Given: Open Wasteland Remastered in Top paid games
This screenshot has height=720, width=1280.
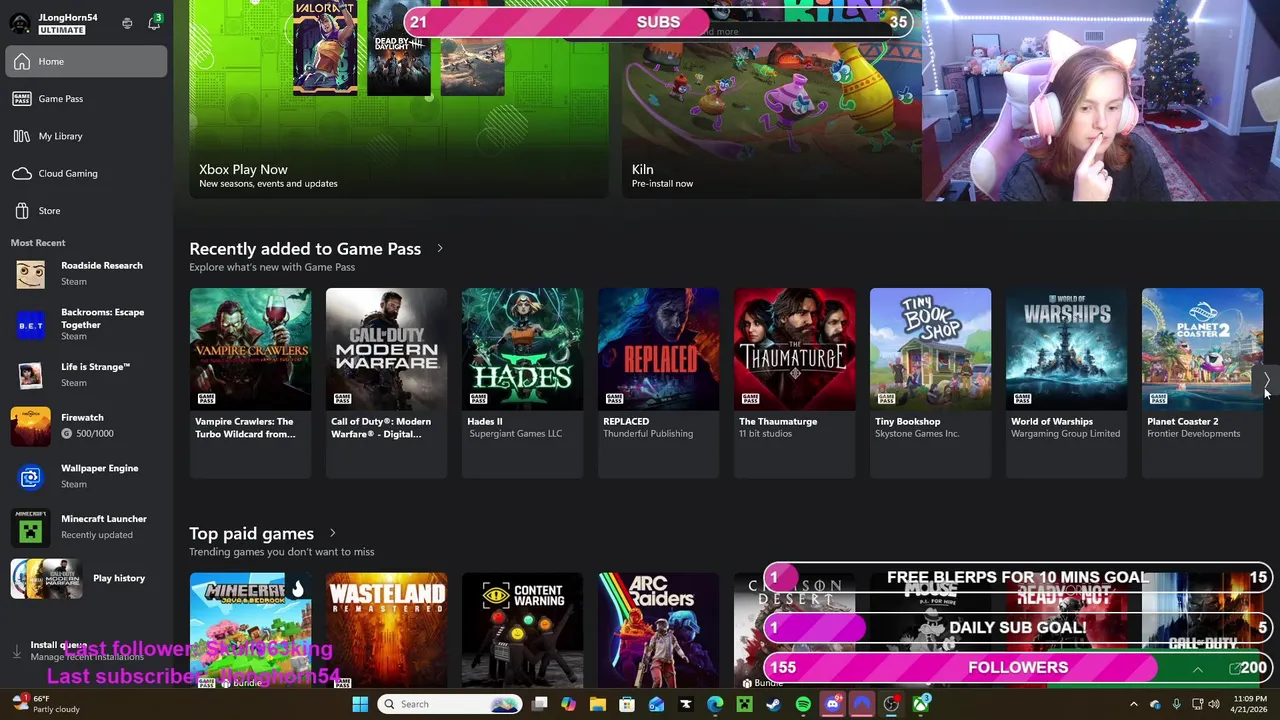Looking at the screenshot, I should [386, 630].
